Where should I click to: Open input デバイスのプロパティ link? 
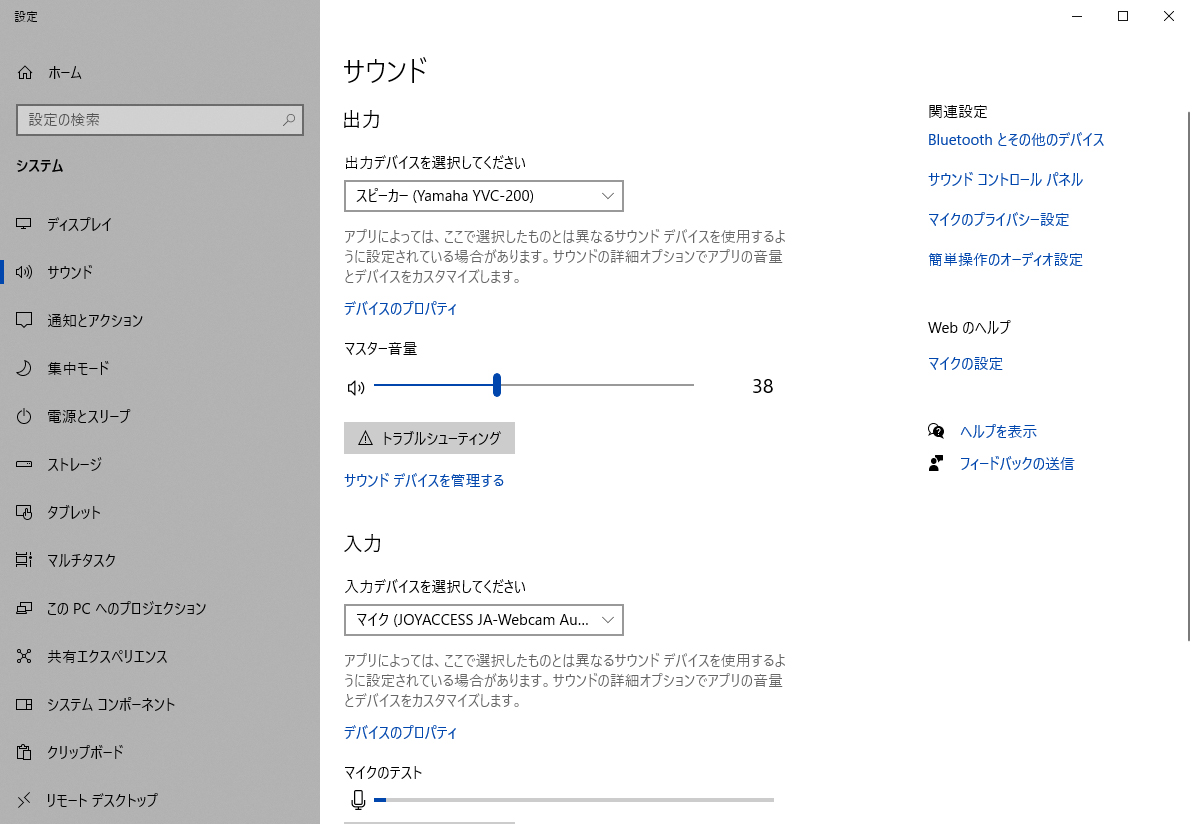(x=401, y=733)
